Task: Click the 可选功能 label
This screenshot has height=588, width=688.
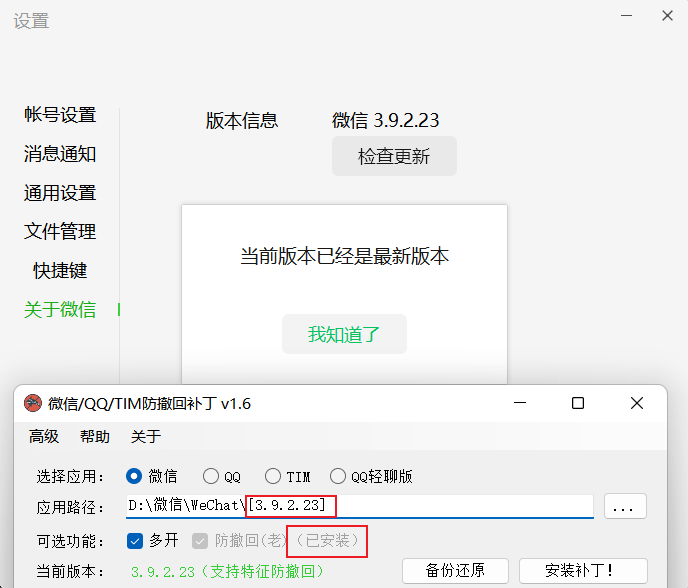Action: tap(71, 541)
